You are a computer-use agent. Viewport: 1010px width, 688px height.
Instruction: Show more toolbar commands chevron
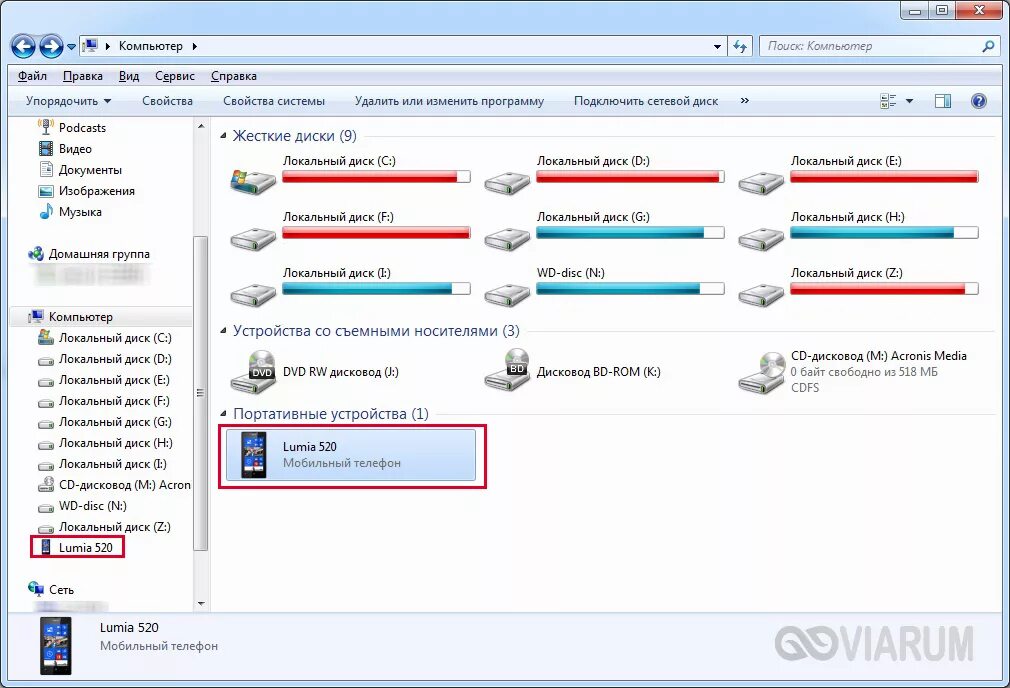tap(745, 100)
